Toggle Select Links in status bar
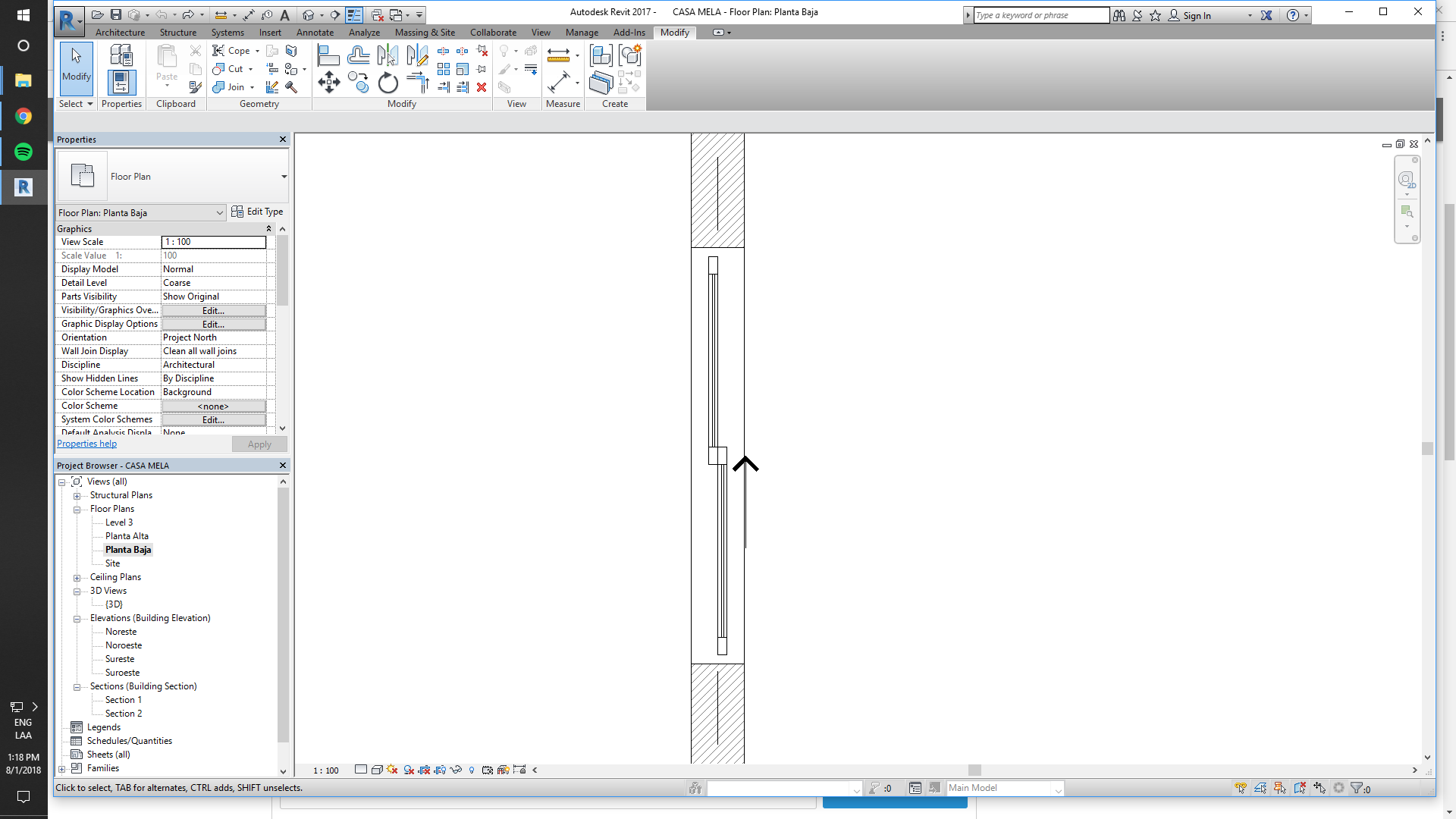The height and width of the screenshot is (819, 1456). click(x=1241, y=788)
